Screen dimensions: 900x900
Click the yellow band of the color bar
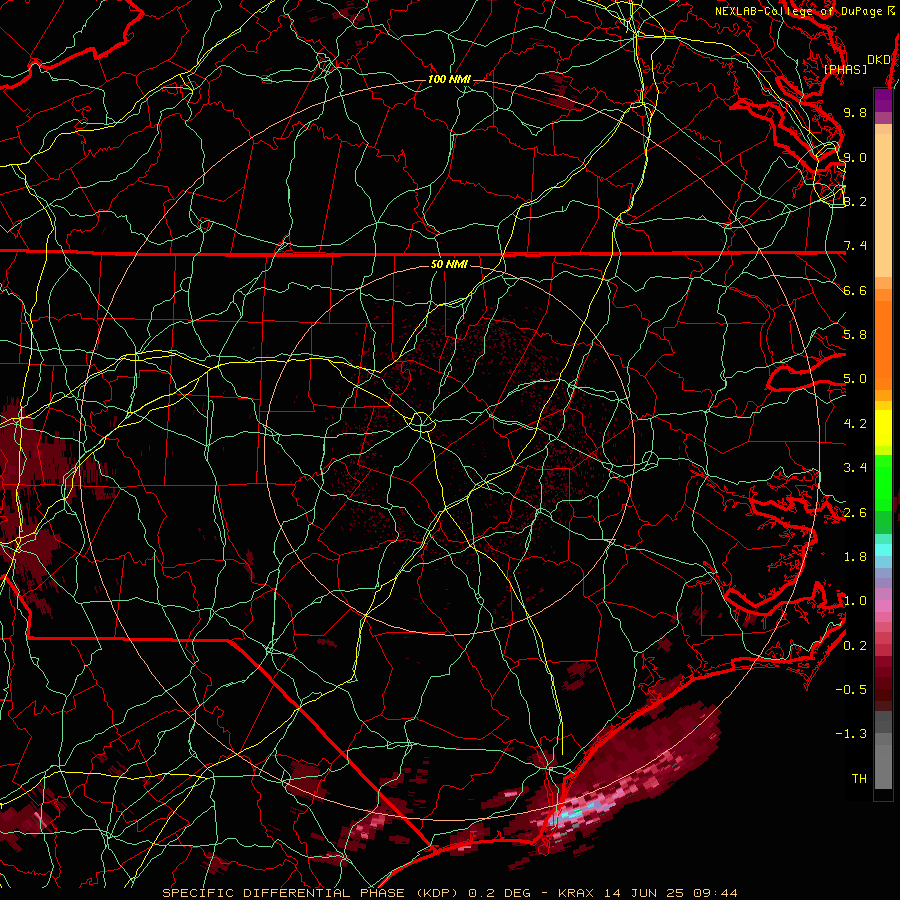pyautogui.click(x=883, y=428)
